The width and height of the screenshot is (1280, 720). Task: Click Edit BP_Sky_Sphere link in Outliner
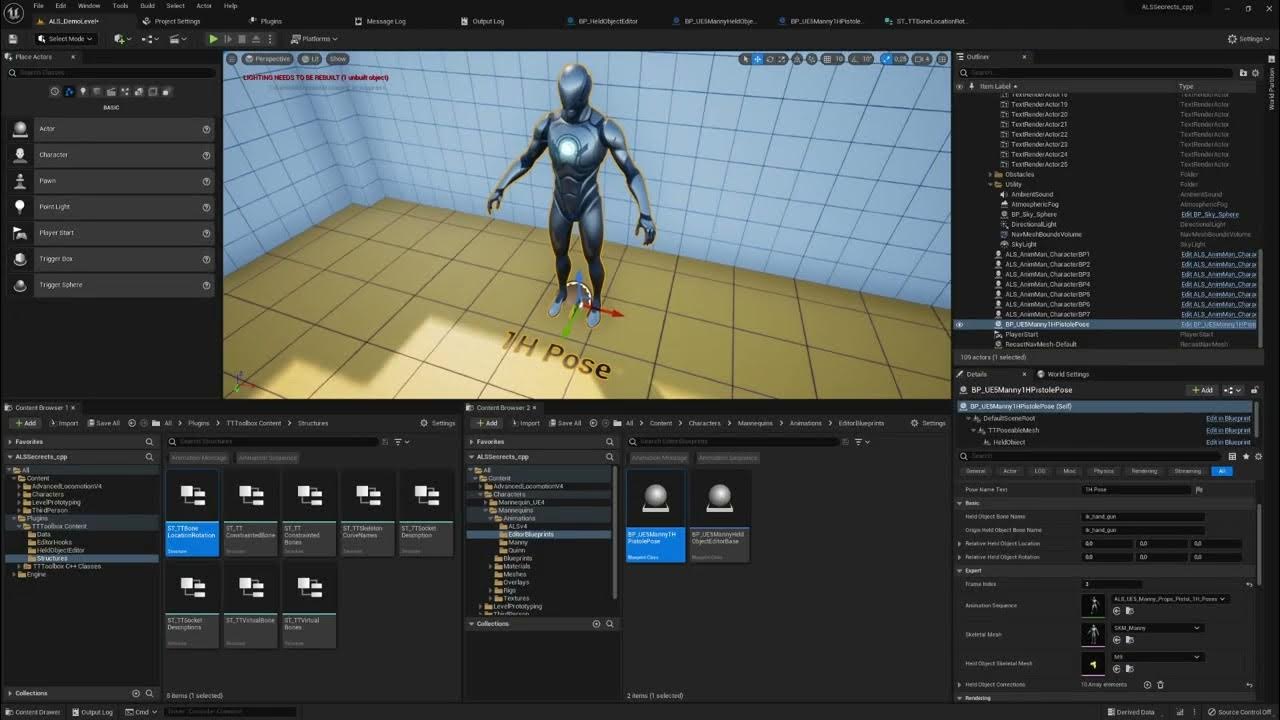(1210, 215)
